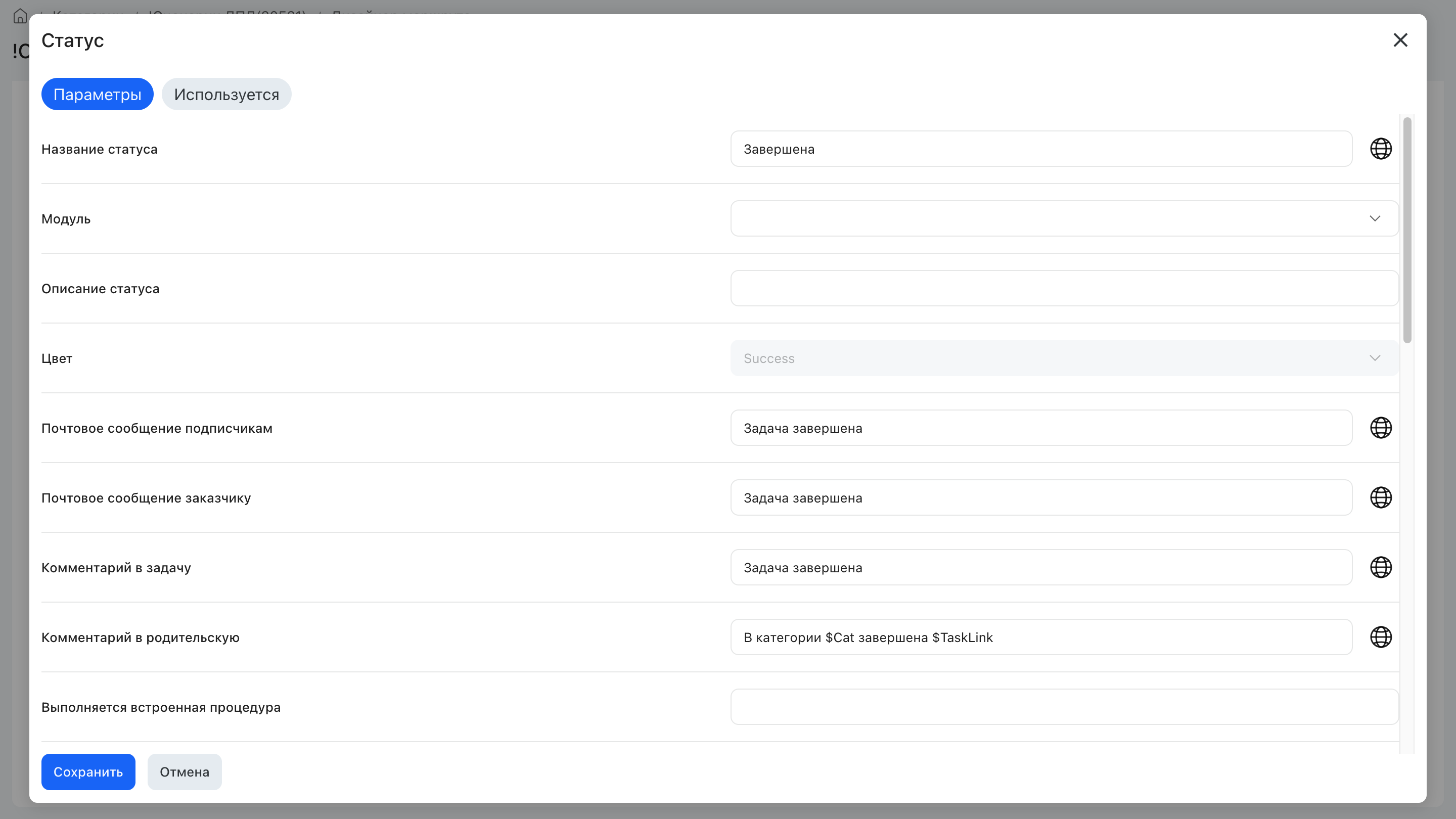Focus the Описание статуса input
Image resolution: width=1456 pixels, height=819 pixels.
pyautogui.click(x=1064, y=288)
